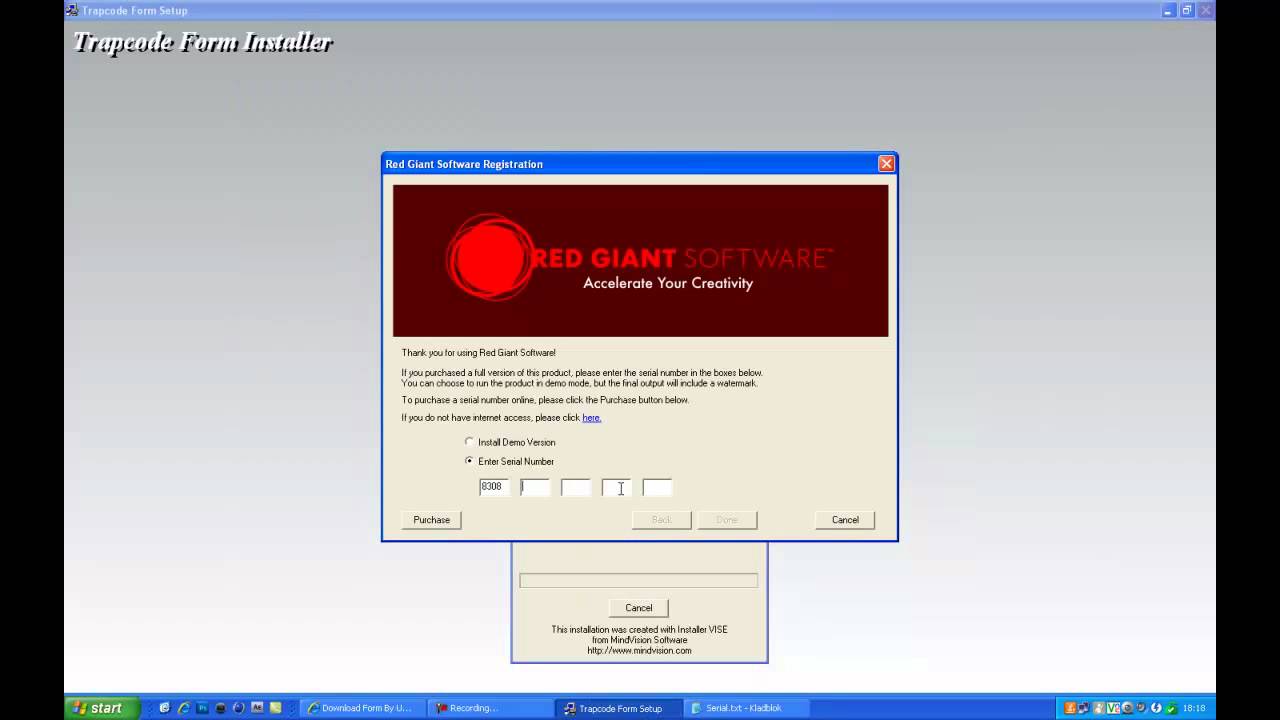
Task: Open Serial.txt - Kladblok from the taskbar
Action: (x=746, y=708)
